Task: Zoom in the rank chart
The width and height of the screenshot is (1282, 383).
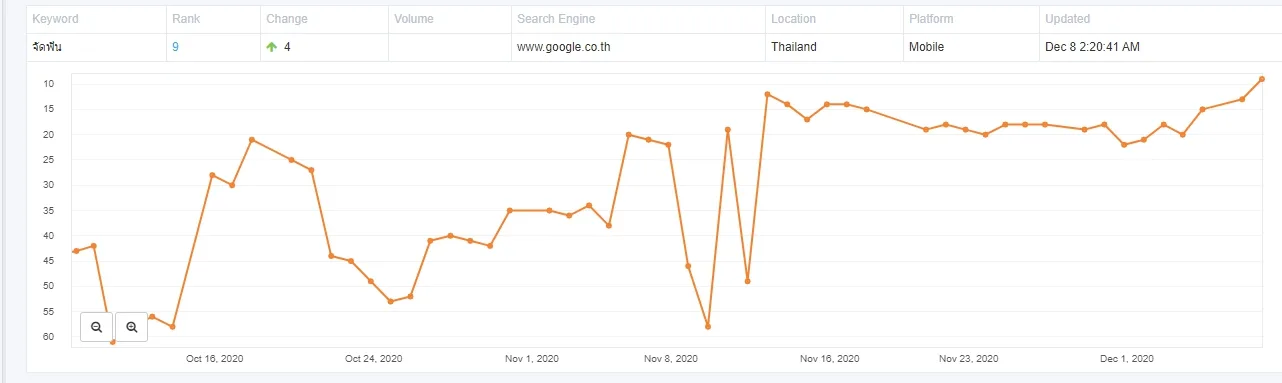Action: (131, 327)
